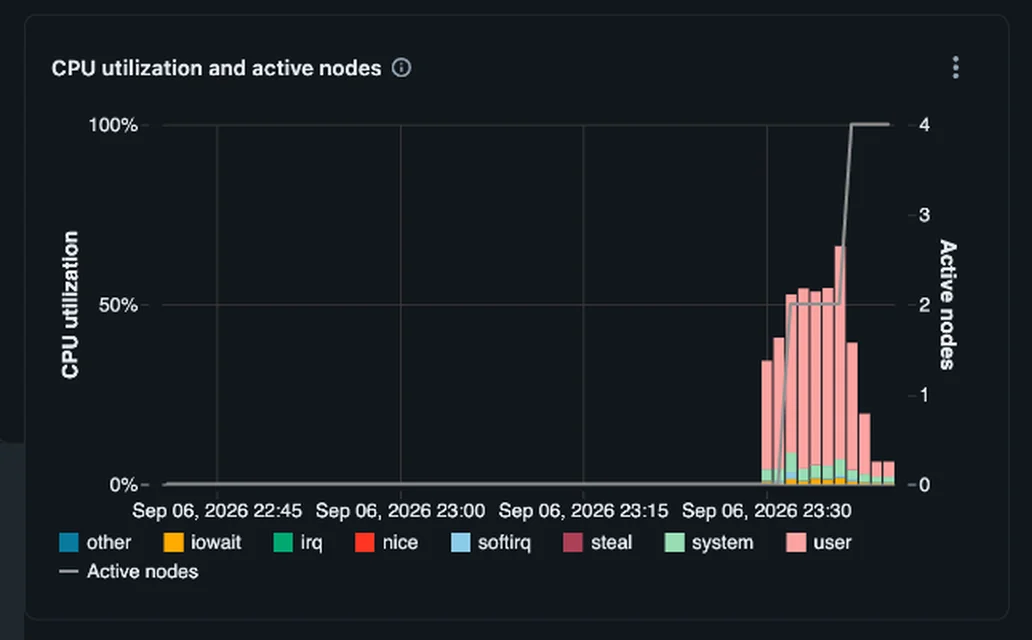This screenshot has height=640, width=1032.
Task: Toggle the 'user' legend series
Action: [819, 543]
